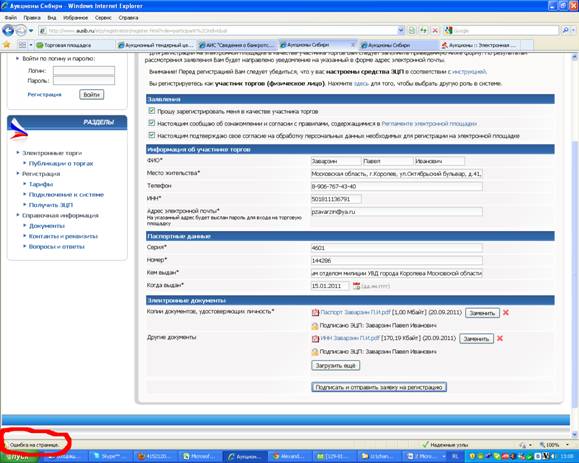579x463 pixels.
Task: Open Электронные торги sidebar section
Action: click(x=52, y=153)
